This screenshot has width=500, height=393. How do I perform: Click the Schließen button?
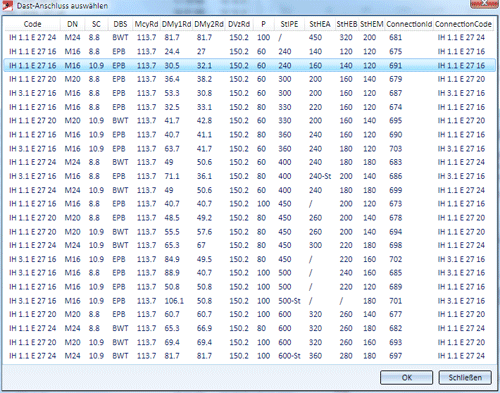pyautogui.click(x=465, y=378)
